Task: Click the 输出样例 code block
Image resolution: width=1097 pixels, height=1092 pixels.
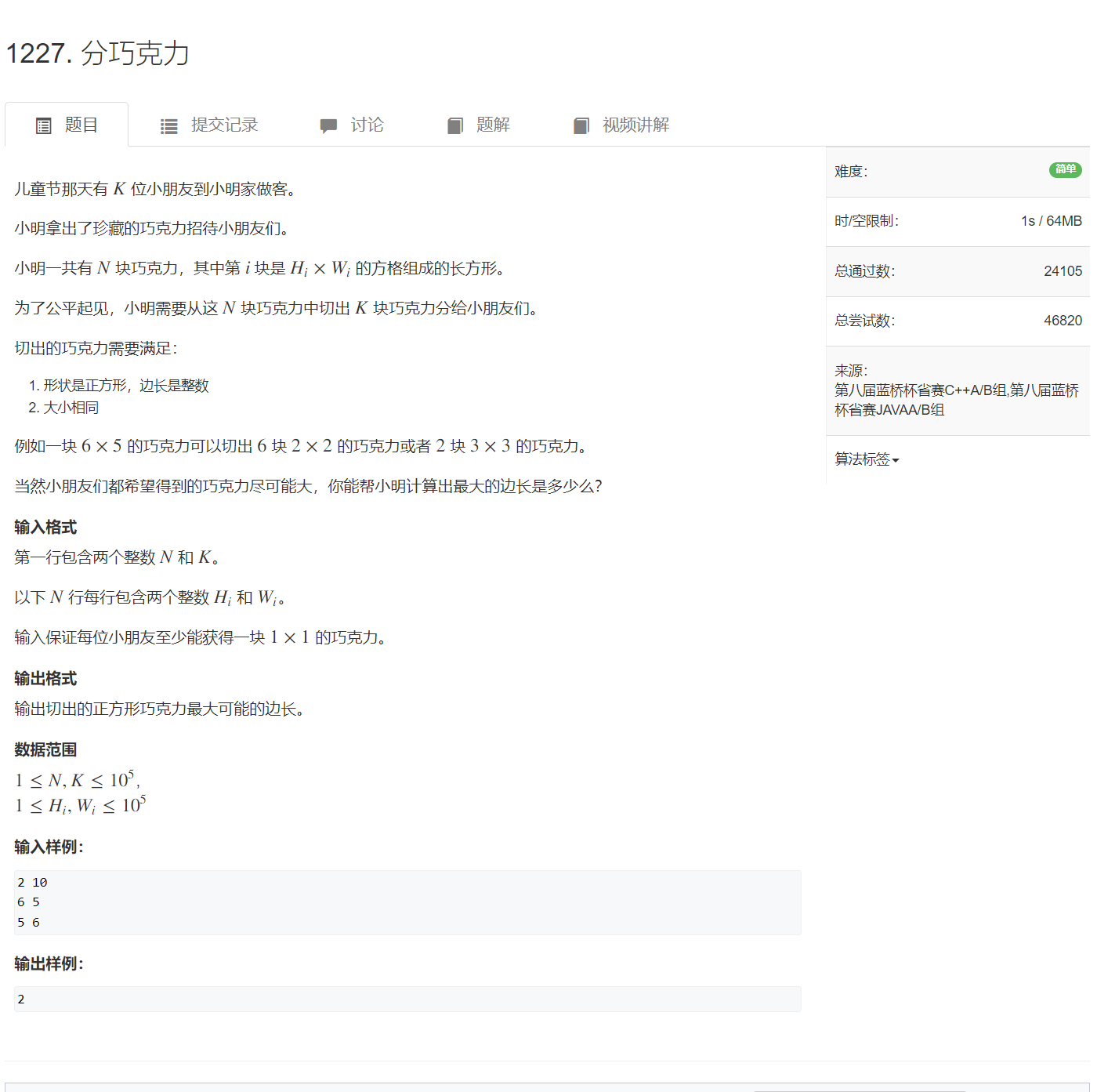Action: [x=407, y=999]
